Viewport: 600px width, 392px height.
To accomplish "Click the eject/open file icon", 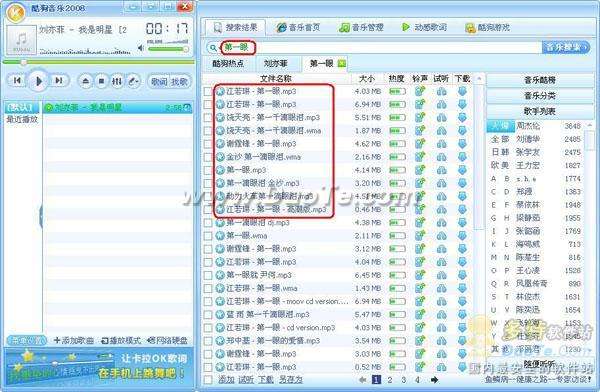I will [86, 81].
